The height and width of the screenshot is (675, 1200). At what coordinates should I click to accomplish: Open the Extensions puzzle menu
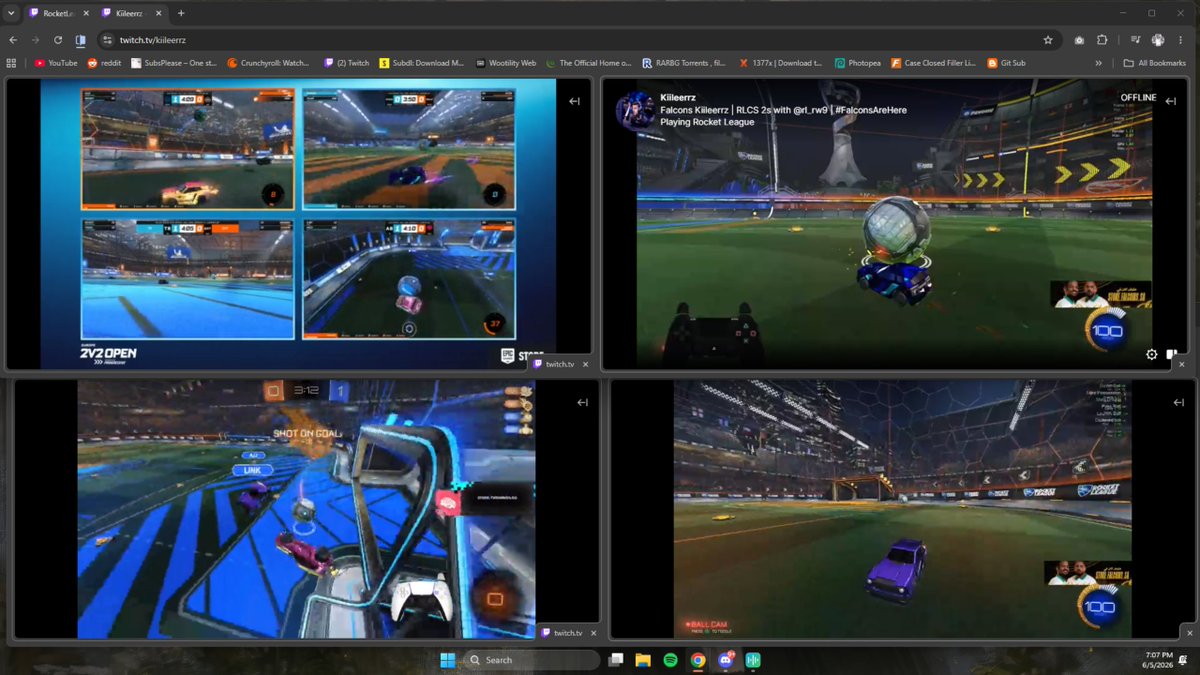1102,40
